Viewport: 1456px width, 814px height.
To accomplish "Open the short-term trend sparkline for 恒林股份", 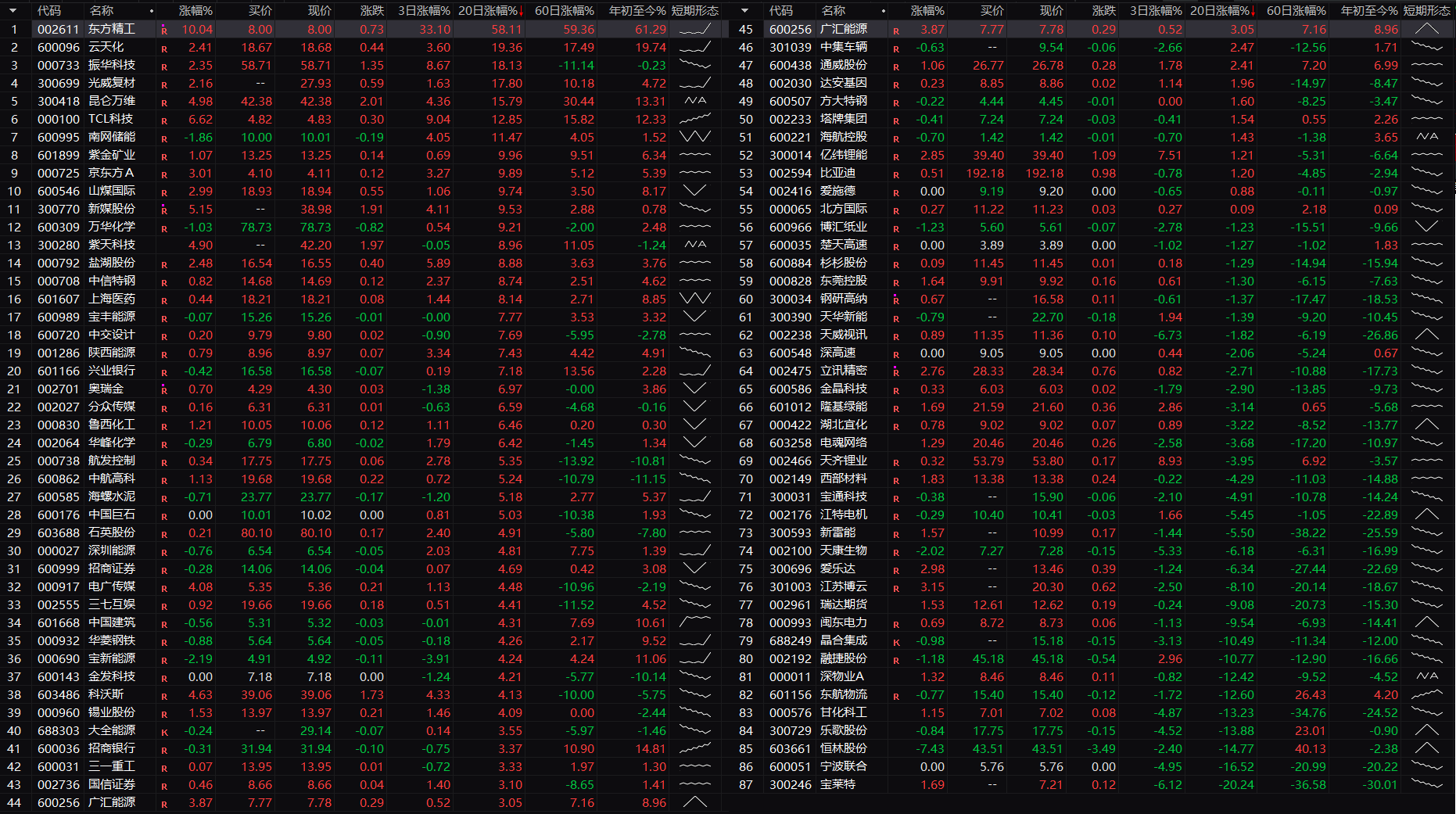I will (x=1427, y=748).
